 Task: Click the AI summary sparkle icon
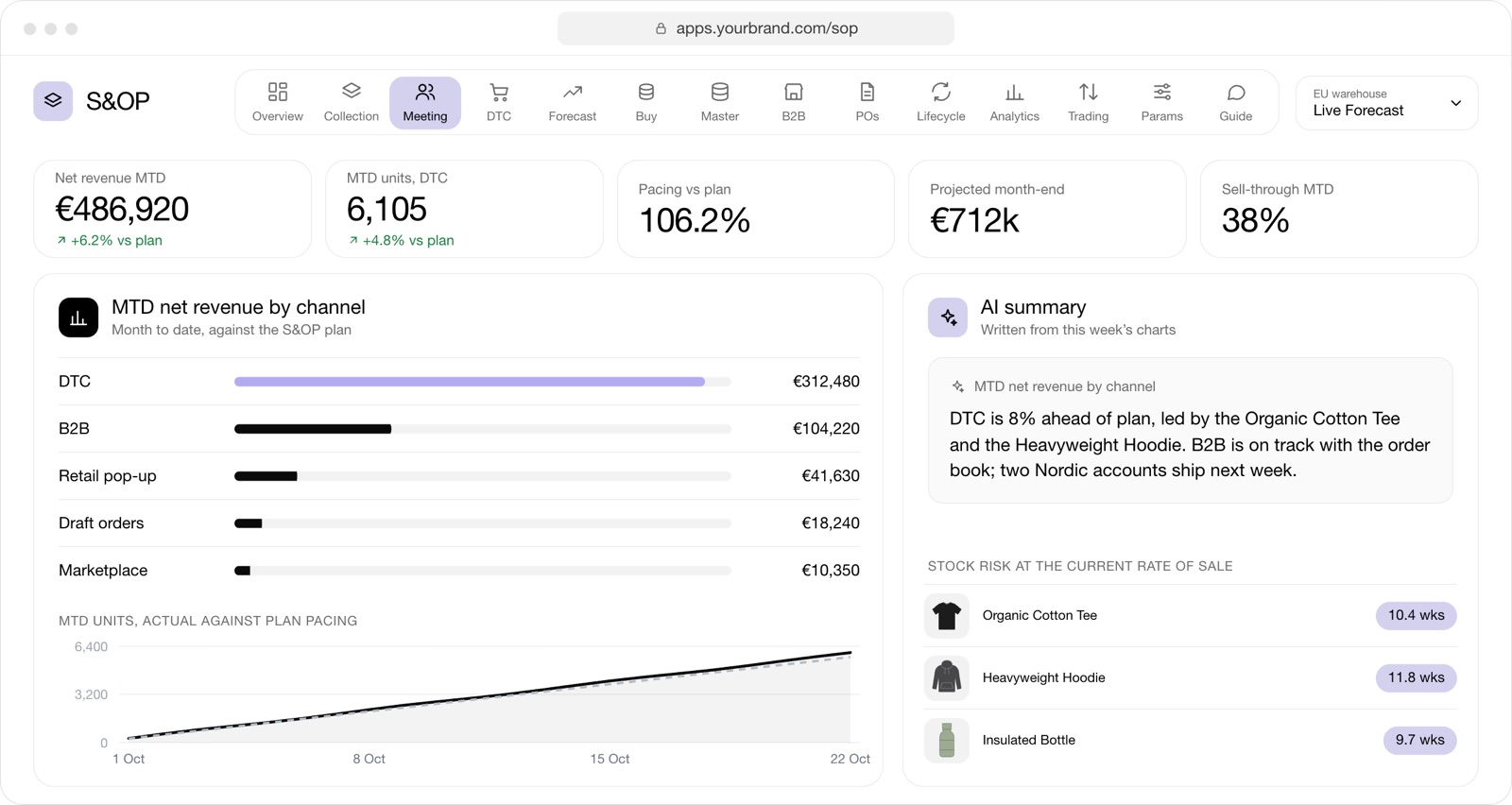coord(948,317)
